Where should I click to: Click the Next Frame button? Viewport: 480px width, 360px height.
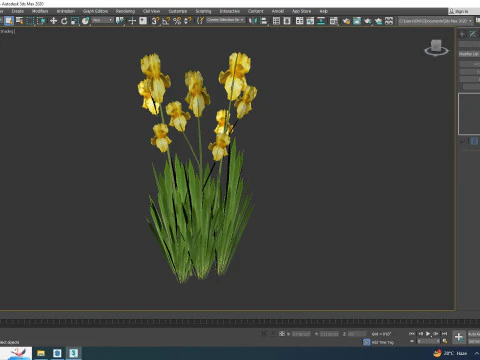click(436, 333)
